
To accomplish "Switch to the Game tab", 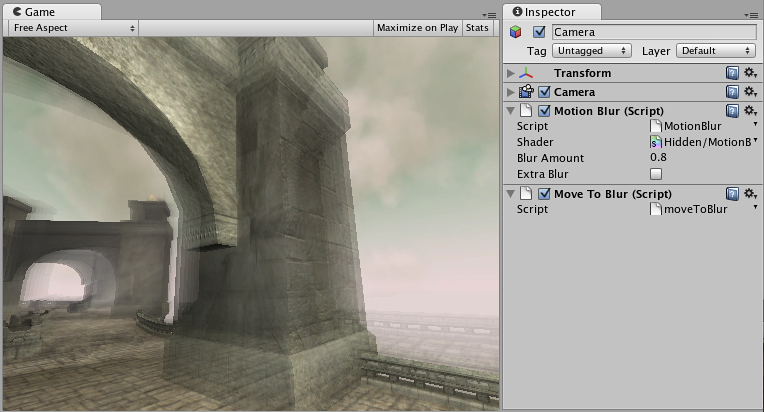I will click(38, 11).
